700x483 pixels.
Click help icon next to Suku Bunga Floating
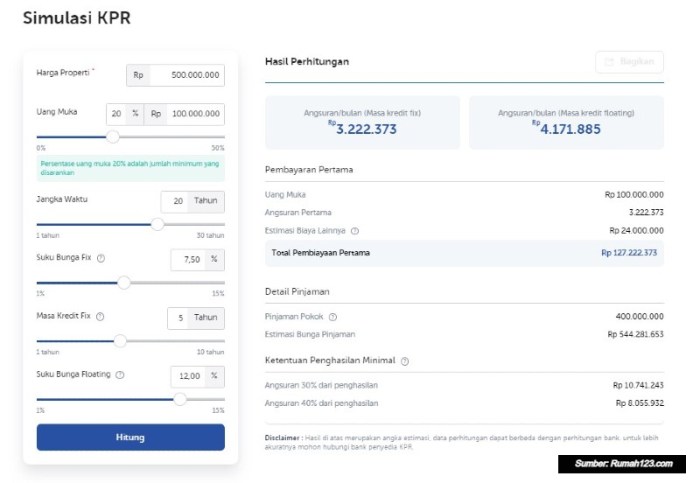[120, 375]
